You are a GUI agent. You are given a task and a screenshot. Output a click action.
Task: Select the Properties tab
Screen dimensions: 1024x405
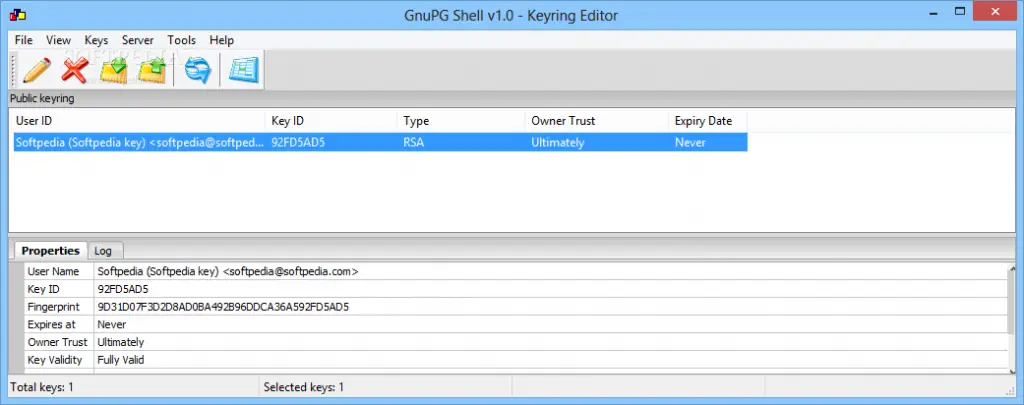[50, 251]
